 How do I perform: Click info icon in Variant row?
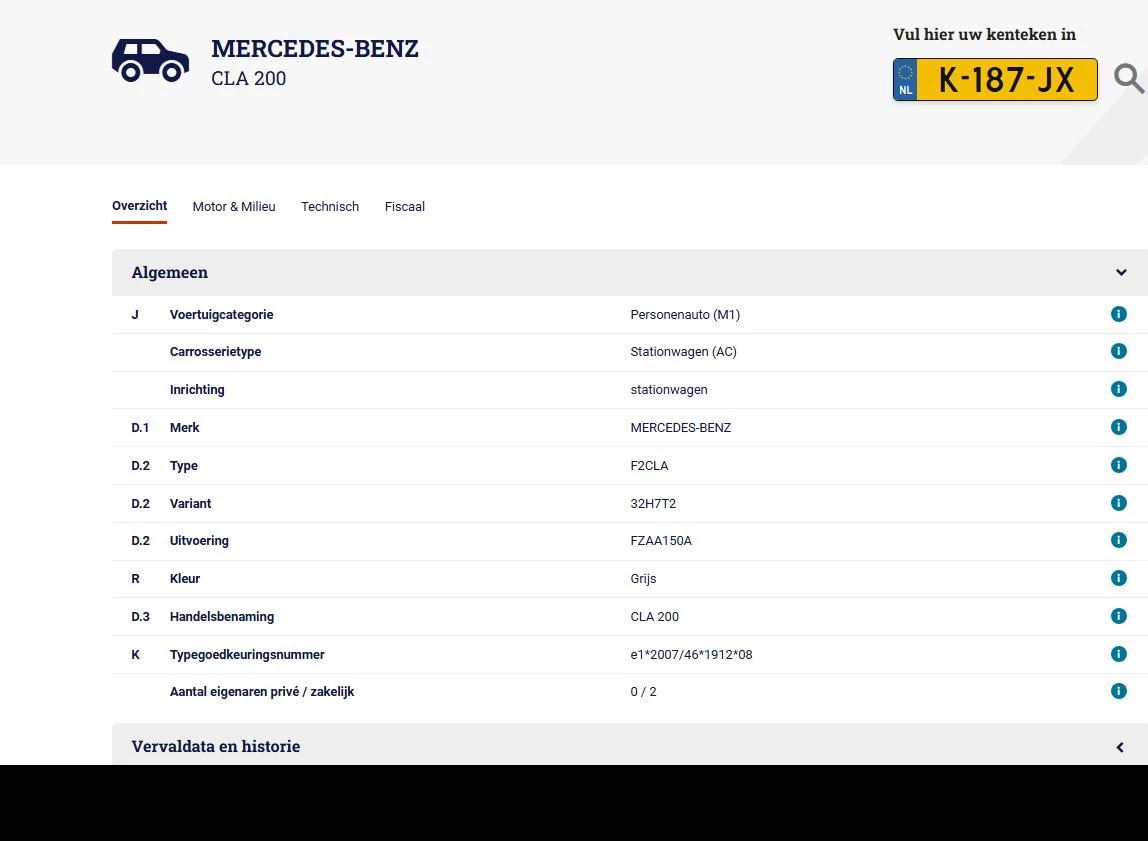pyautogui.click(x=1118, y=503)
